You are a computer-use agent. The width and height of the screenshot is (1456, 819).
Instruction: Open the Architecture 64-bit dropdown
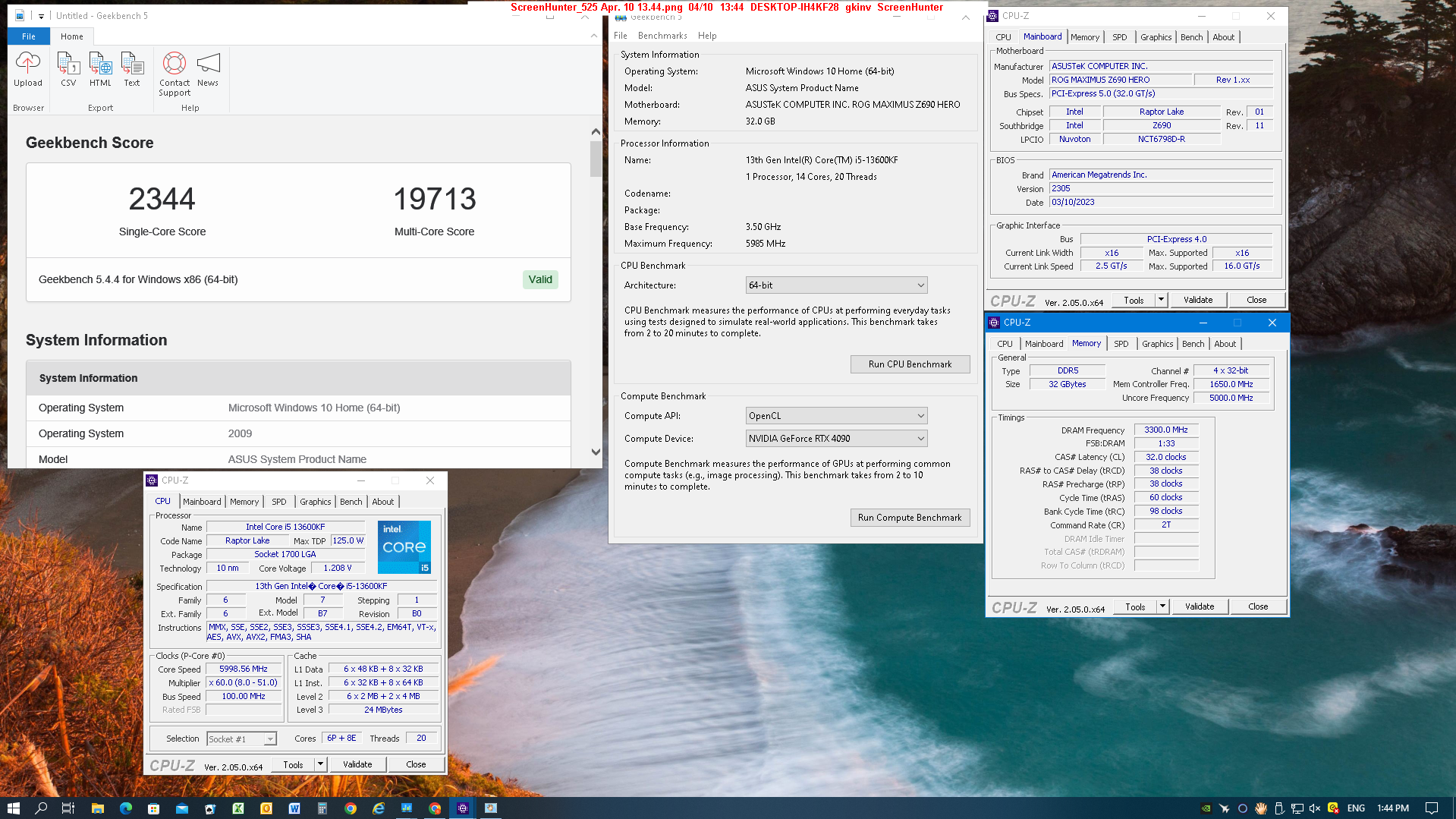pos(836,285)
